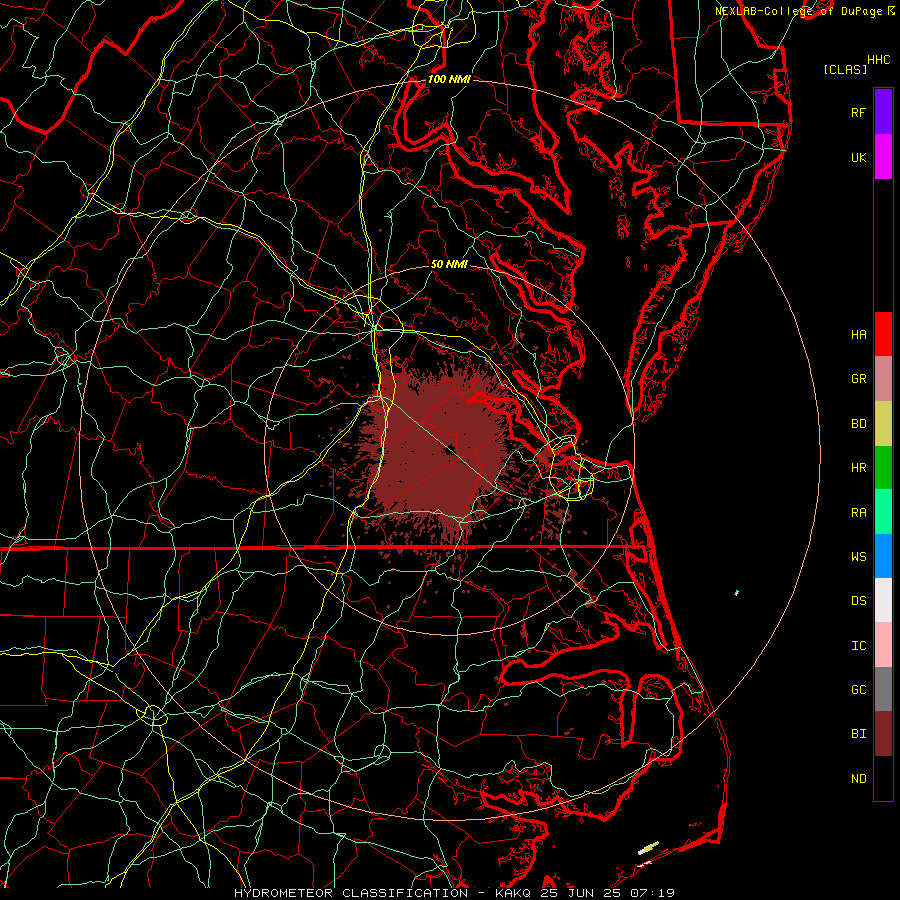The image size is (900, 900).
Task: Click the GR pink-brown legend swatch
Action: (x=883, y=378)
